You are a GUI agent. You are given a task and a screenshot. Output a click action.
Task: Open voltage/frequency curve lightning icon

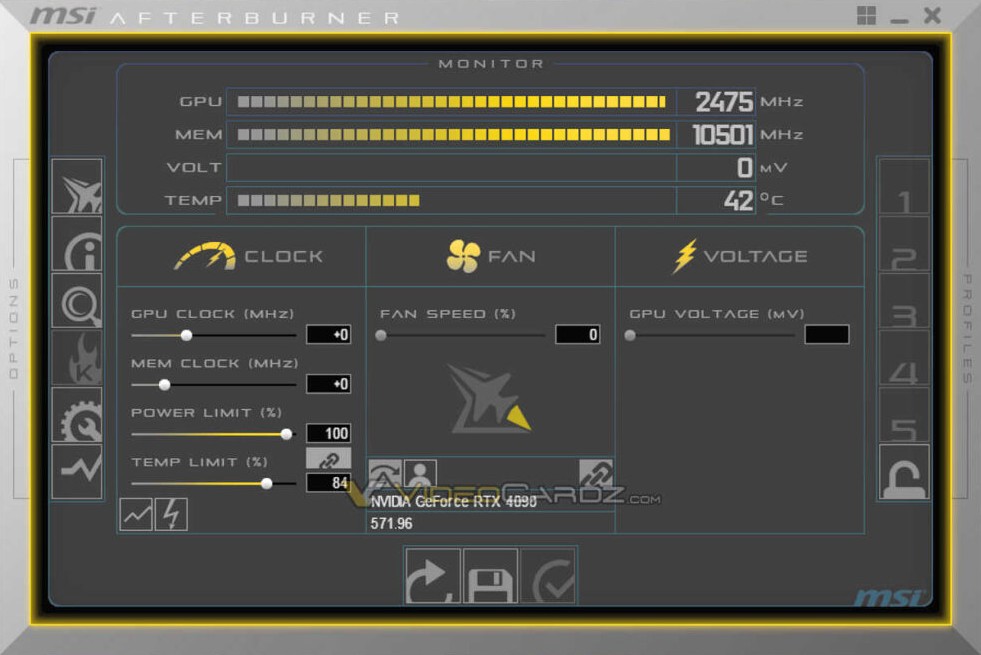click(171, 514)
